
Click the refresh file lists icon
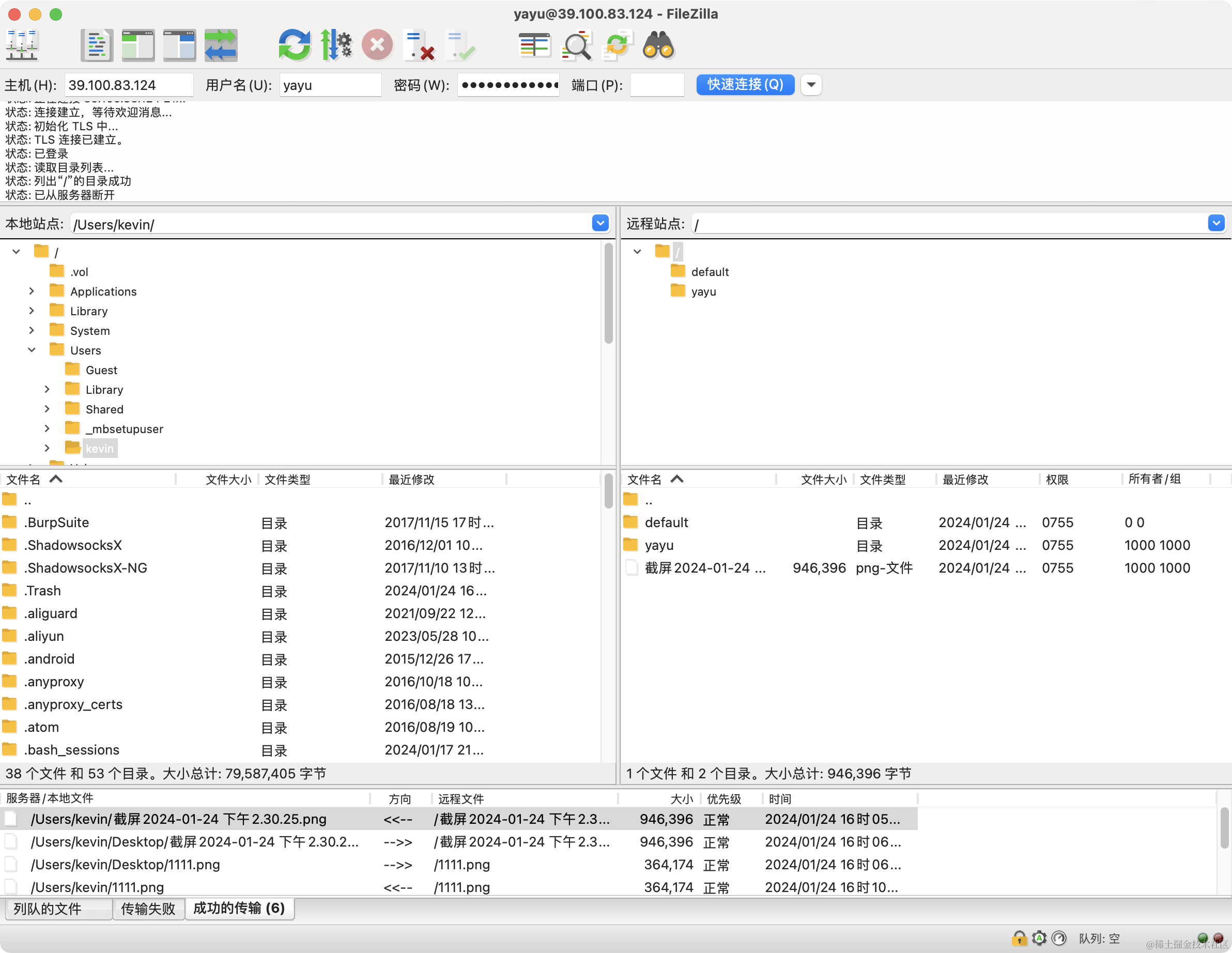(x=294, y=45)
